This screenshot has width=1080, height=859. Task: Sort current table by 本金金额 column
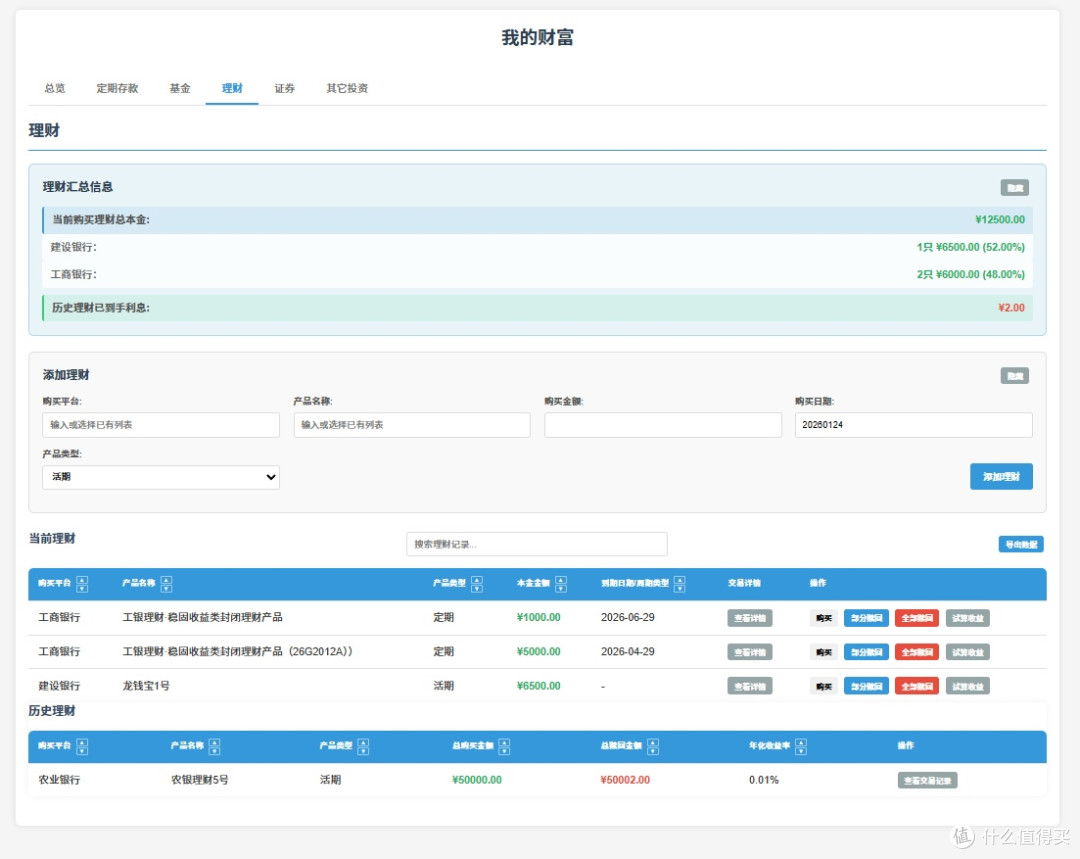click(x=561, y=584)
